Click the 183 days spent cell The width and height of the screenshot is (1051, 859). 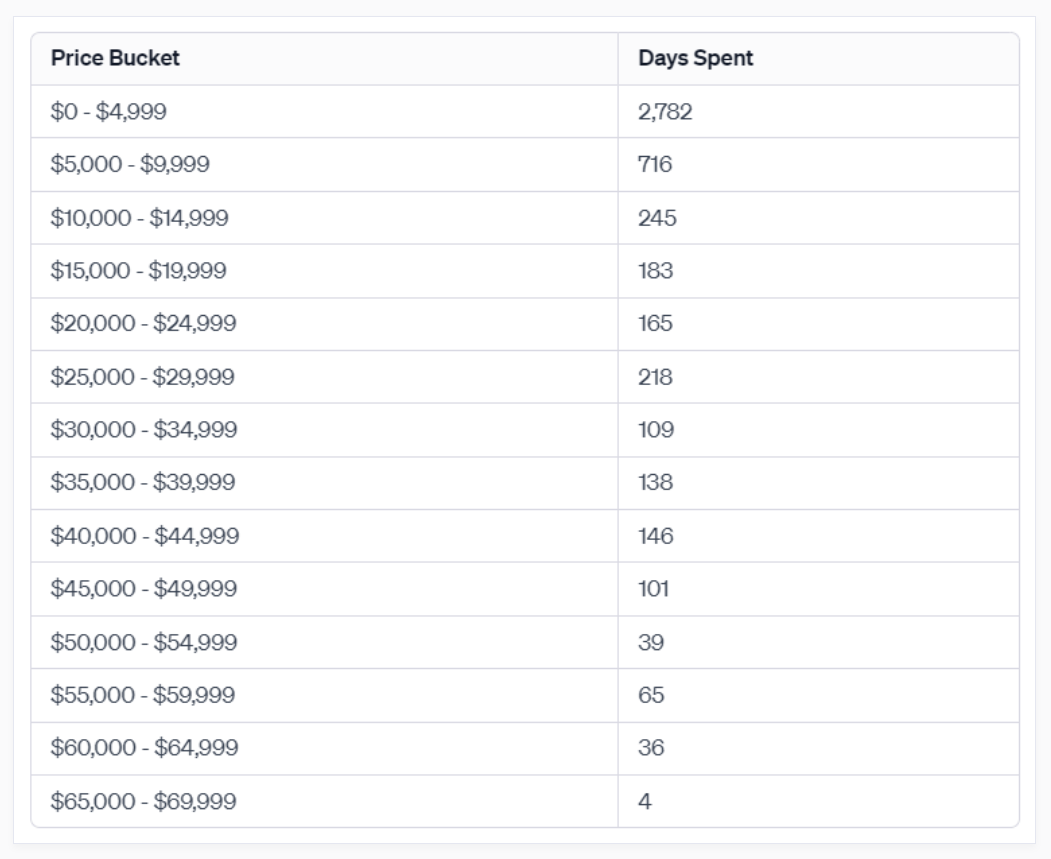click(655, 270)
